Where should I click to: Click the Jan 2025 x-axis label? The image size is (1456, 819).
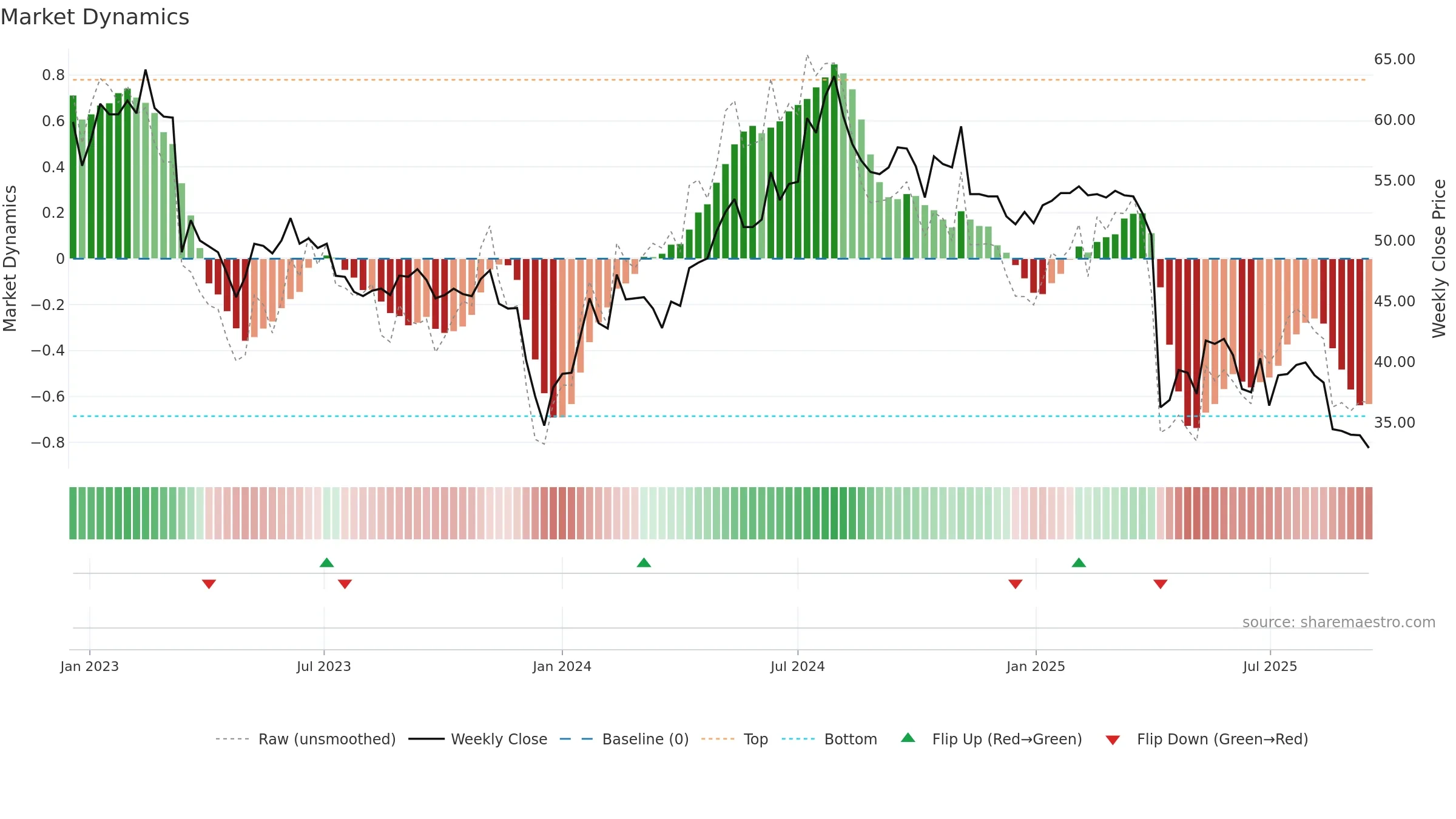point(1036,666)
